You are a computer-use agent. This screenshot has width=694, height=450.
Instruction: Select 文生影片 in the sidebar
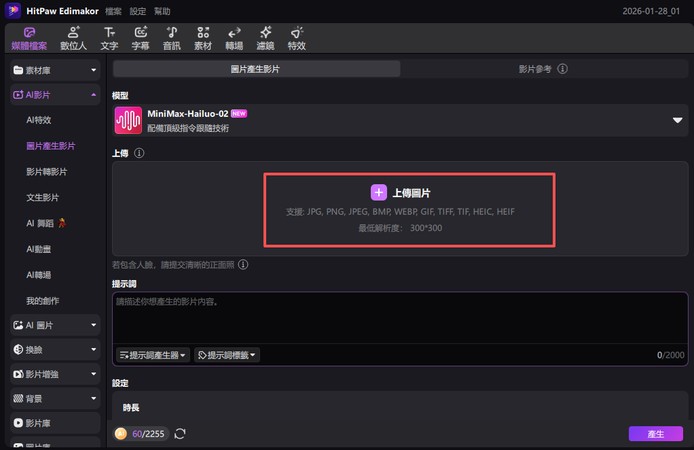(x=42, y=197)
